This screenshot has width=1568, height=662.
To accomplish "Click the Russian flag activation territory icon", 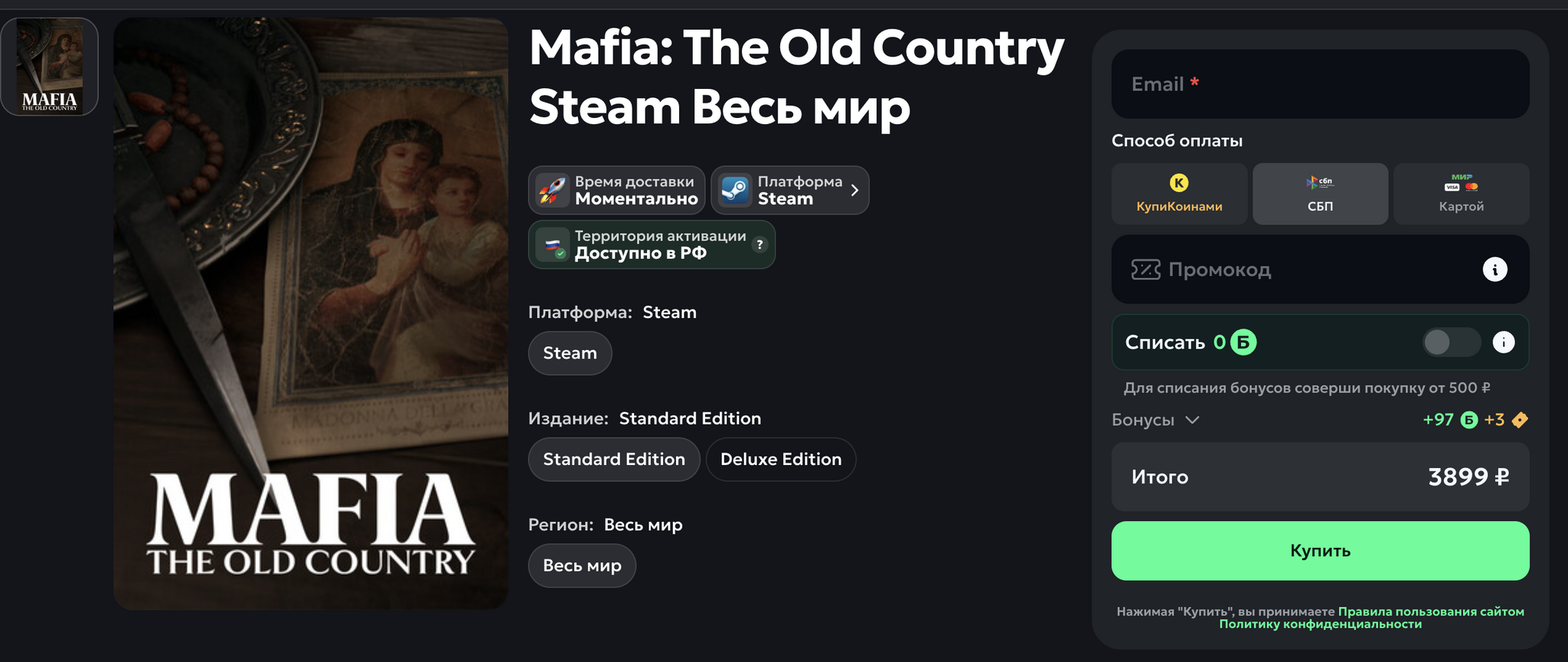I will click(552, 245).
